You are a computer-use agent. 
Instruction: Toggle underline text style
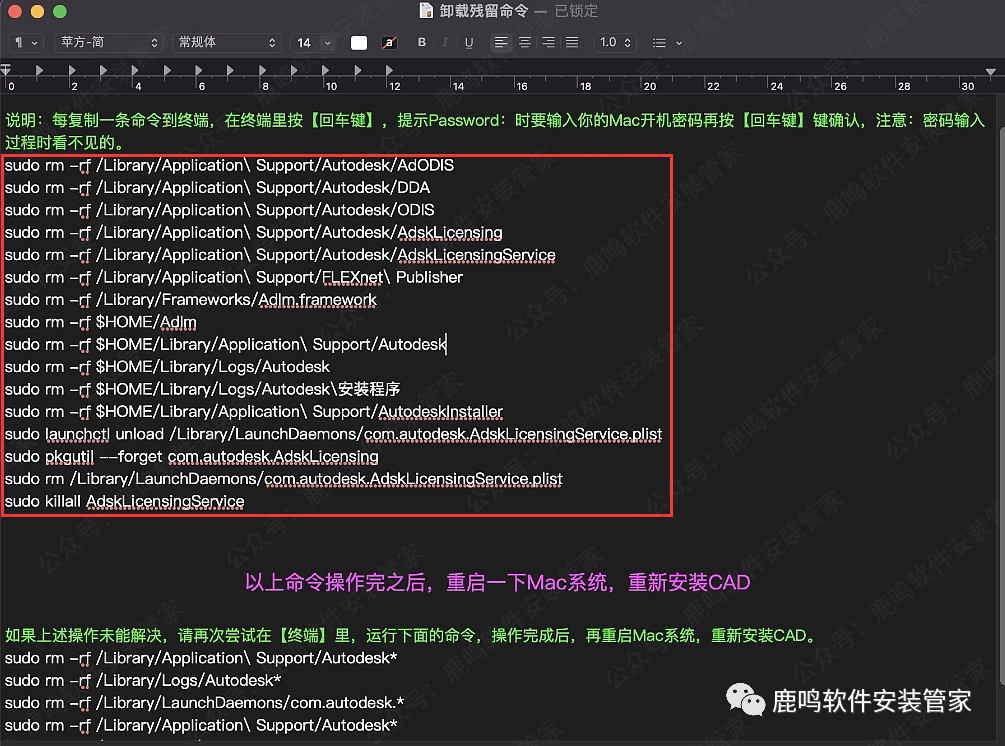pyautogui.click(x=469, y=43)
